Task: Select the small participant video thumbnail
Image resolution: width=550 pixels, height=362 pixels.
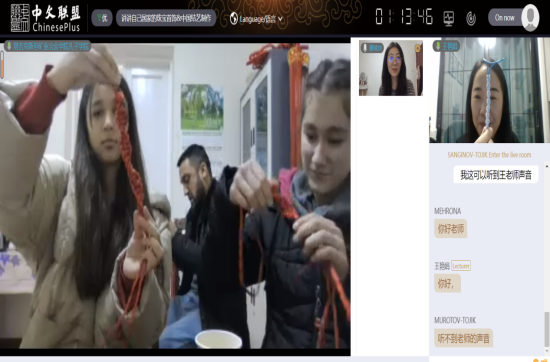Action: point(391,68)
